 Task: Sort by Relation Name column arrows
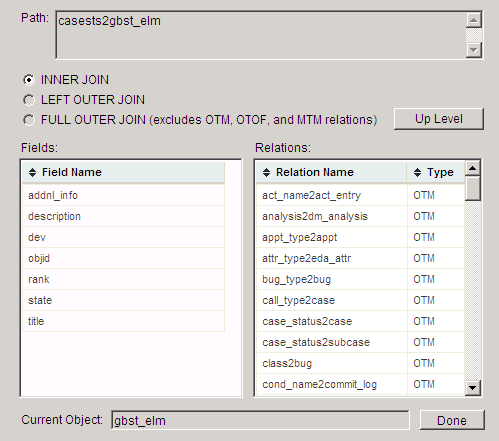coord(266,172)
